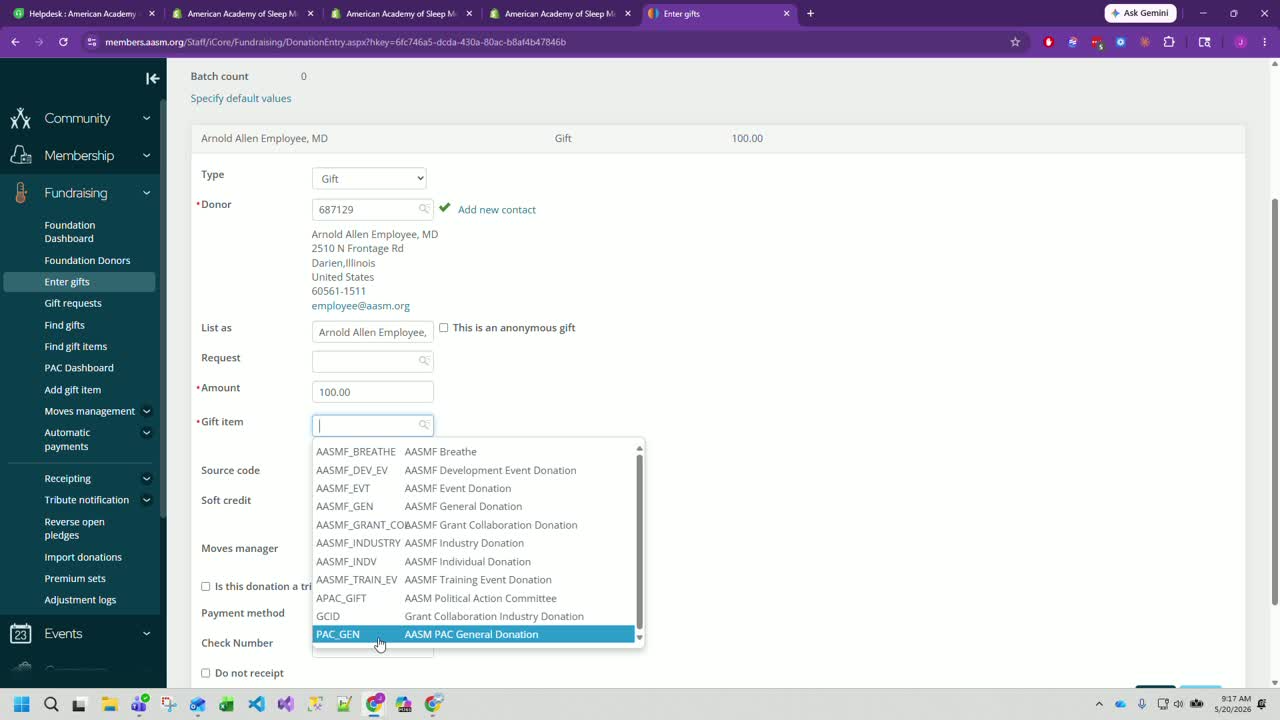The image size is (1280, 720).
Task: Open Windows Start menu
Action: 22,704
